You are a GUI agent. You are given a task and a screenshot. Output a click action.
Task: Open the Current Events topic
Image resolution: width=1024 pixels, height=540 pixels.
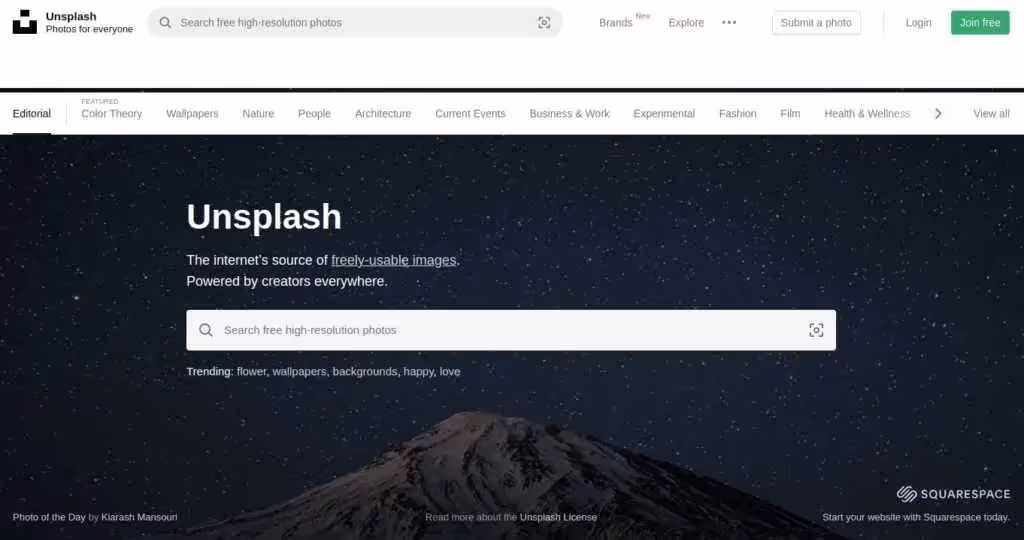(x=470, y=114)
